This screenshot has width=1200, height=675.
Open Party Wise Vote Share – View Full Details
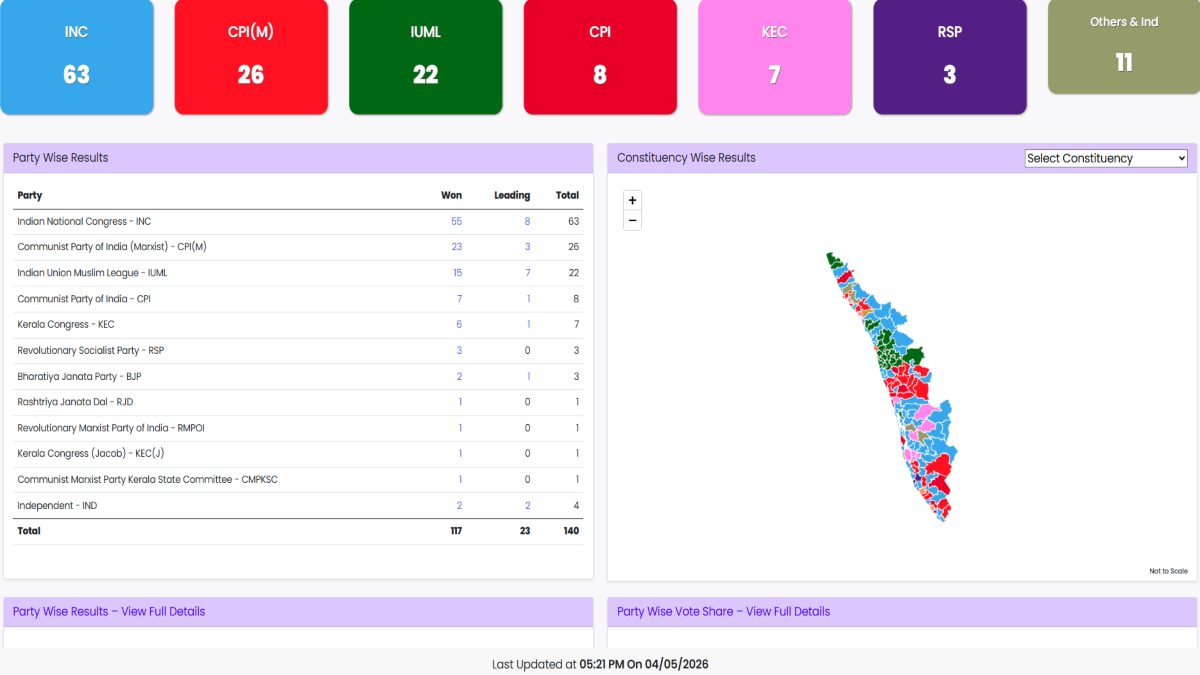pyautogui.click(x=724, y=611)
